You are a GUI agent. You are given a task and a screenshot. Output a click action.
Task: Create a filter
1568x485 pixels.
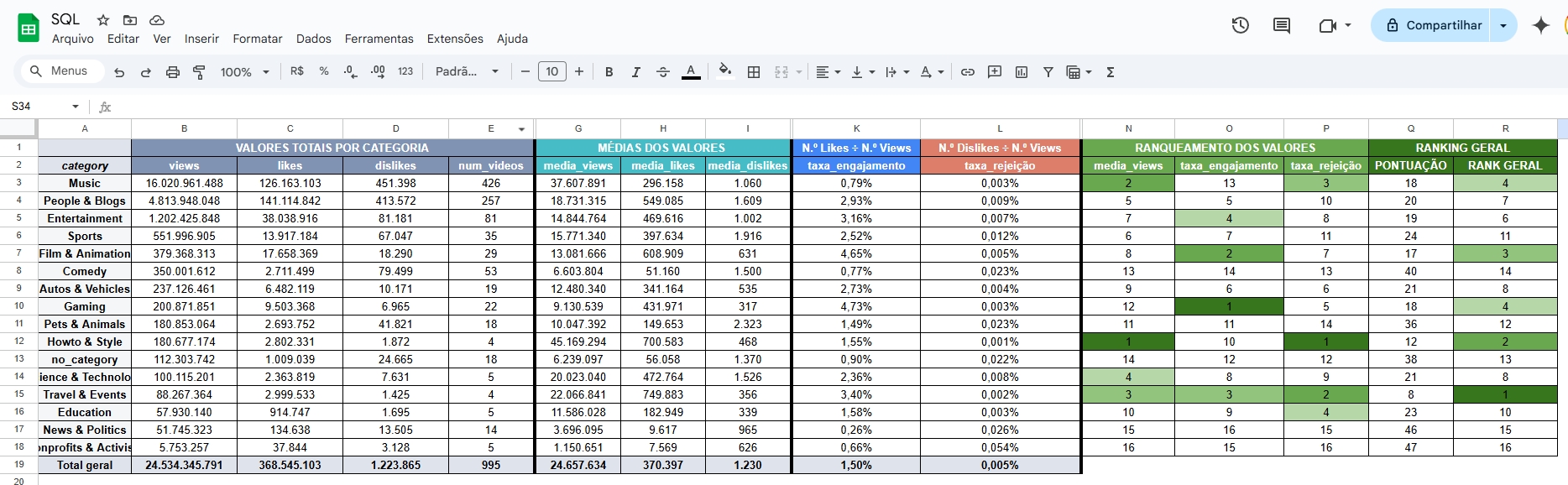point(1048,72)
